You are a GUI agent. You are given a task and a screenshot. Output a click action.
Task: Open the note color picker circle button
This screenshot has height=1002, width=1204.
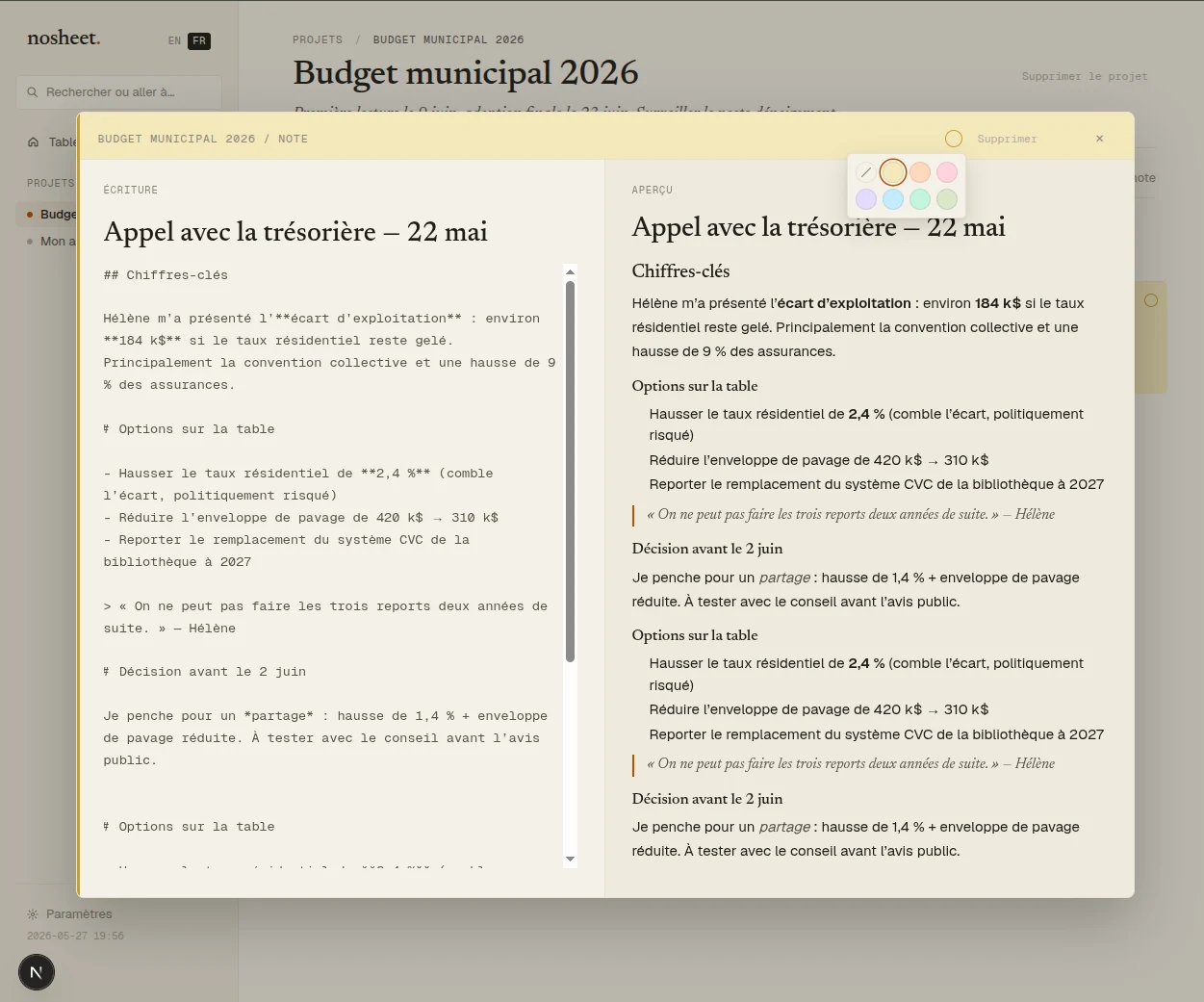(x=953, y=139)
